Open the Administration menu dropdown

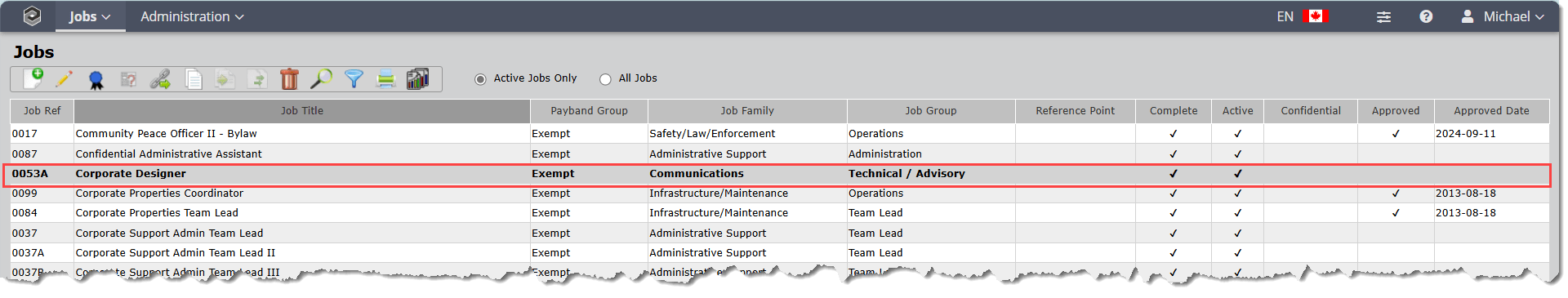pos(192,16)
